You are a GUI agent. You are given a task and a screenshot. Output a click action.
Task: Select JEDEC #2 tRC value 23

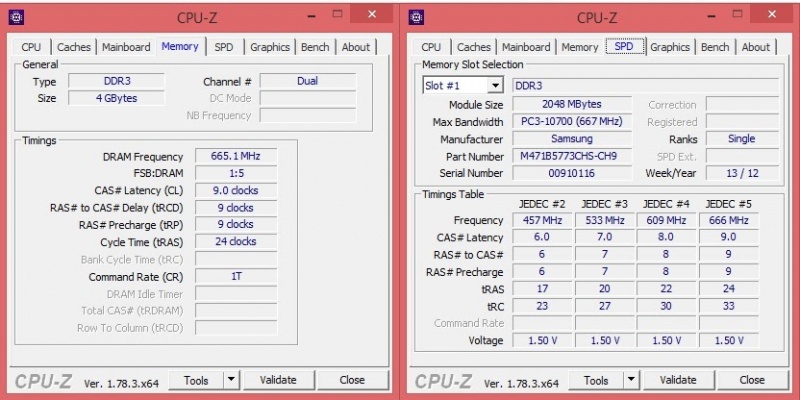click(542, 306)
